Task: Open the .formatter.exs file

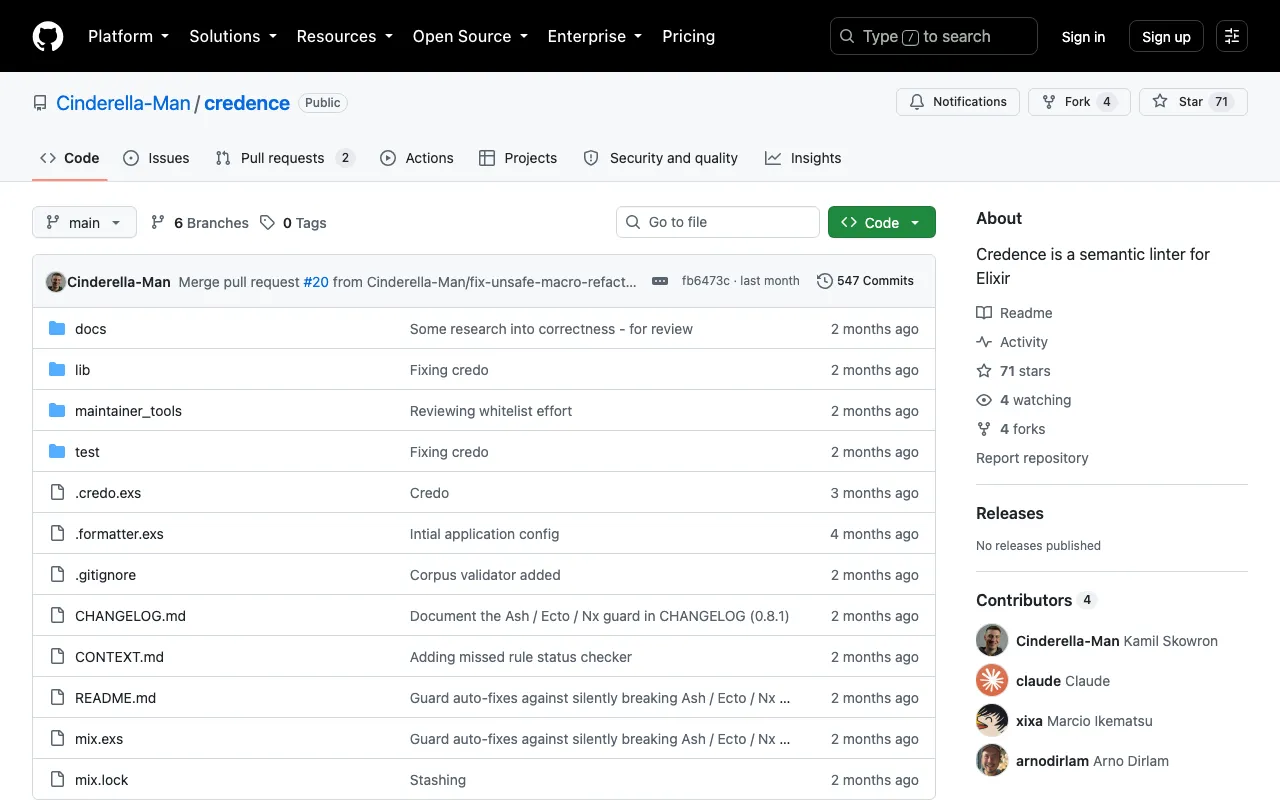Action: (119, 534)
